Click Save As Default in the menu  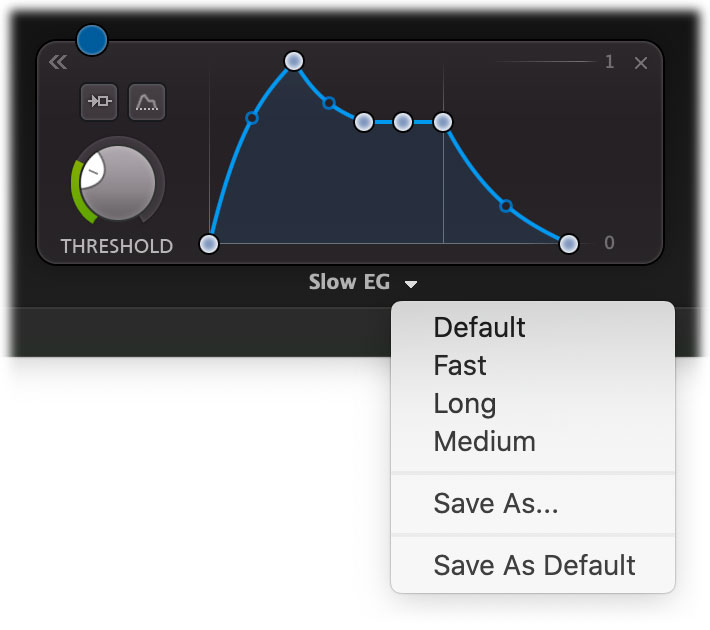pyautogui.click(x=533, y=565)
